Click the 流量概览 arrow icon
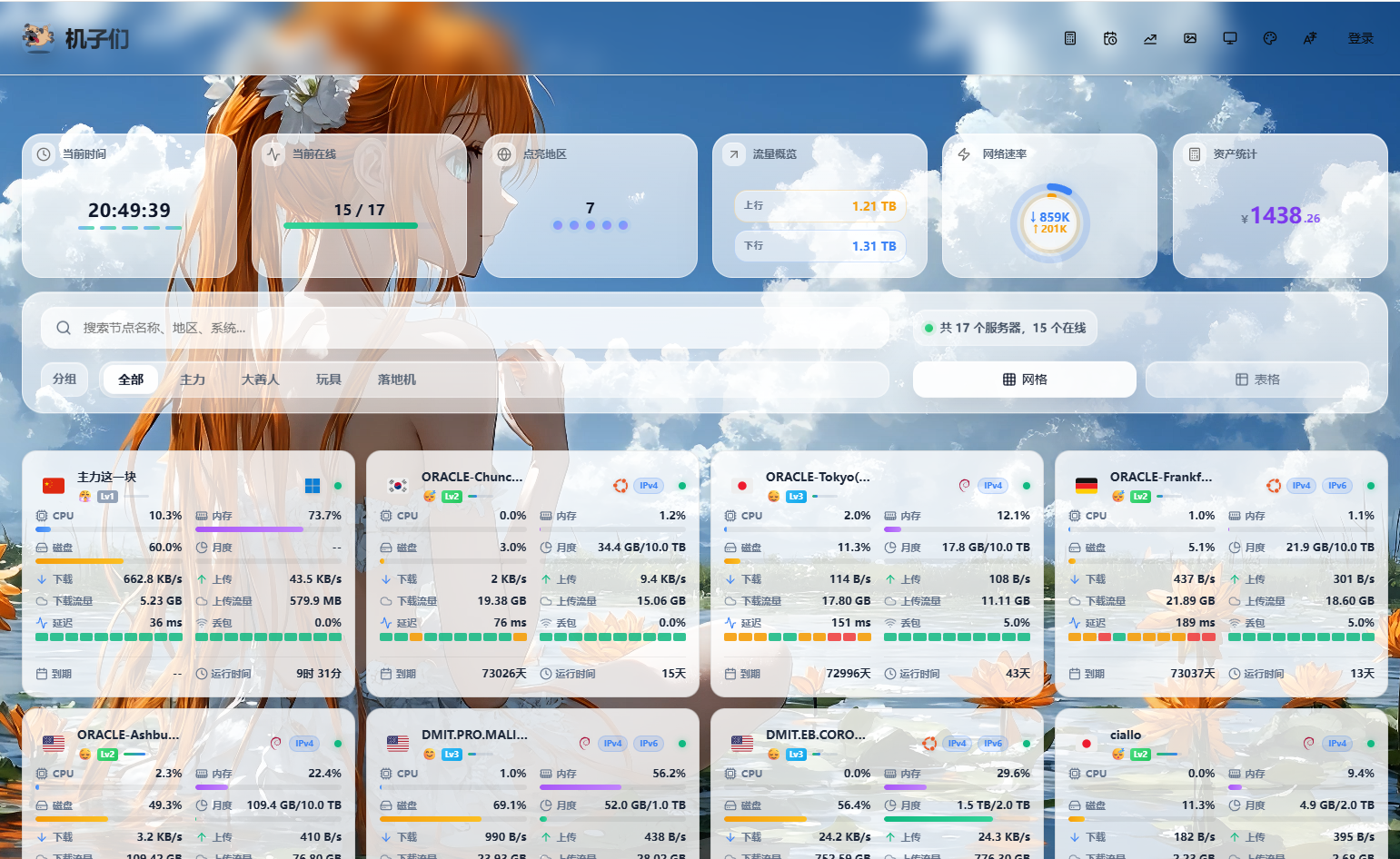The height and width of the screenshot is (859, 1400). point(734,154)
